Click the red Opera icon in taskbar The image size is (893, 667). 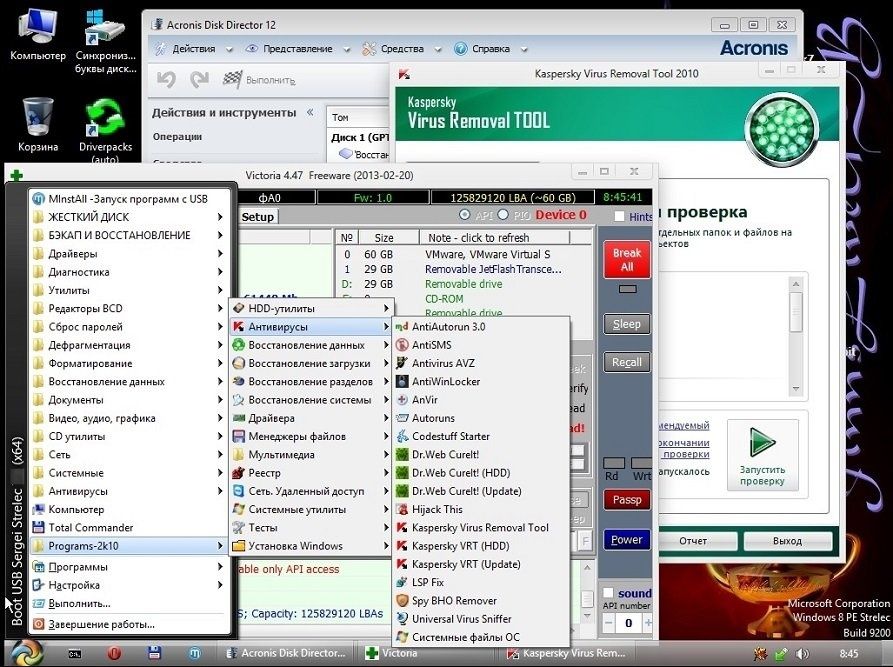tap(114, 653)
